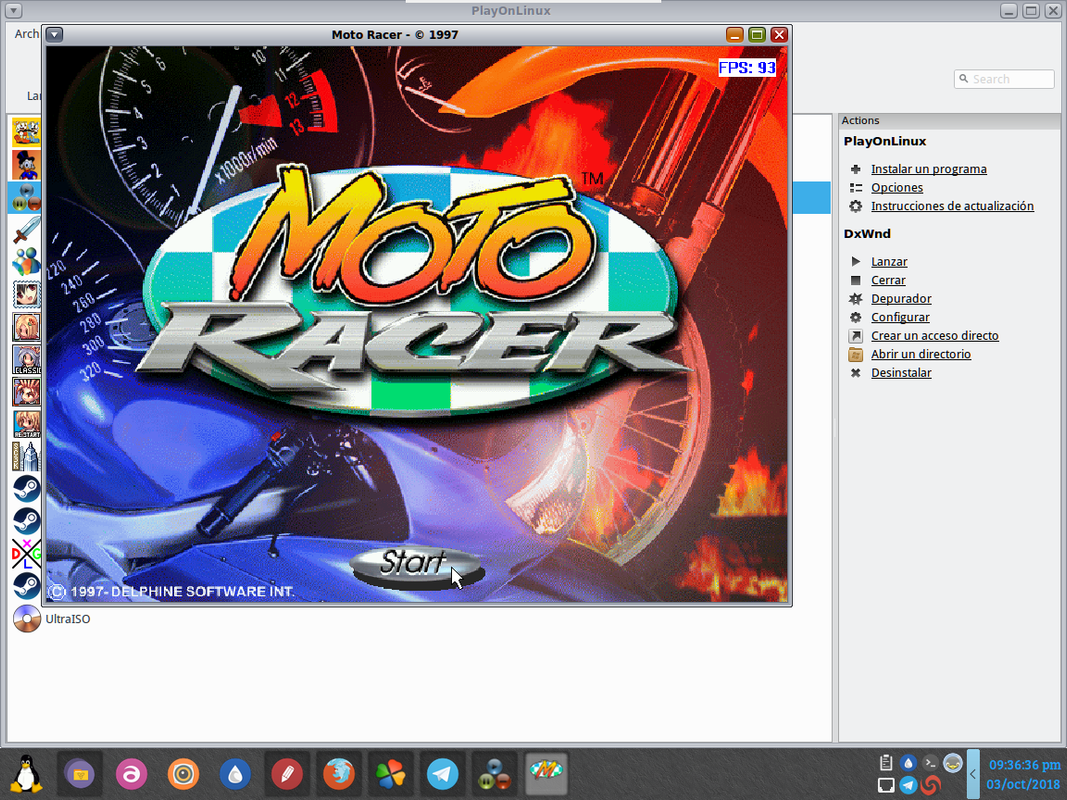Image resolution: width=1067 pixels, height=800 pixels.
Task: Open Instrucciones de actualización link
Action: coord(952,205)
